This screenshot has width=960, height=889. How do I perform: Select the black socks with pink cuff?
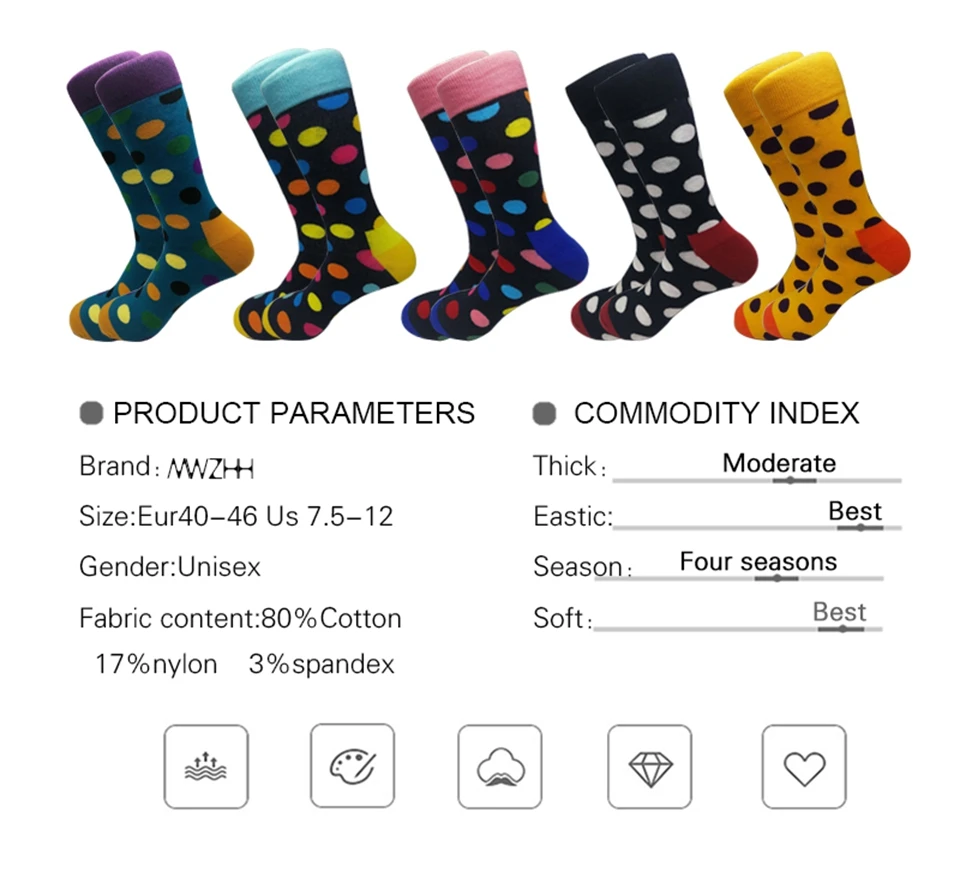click(496, 196)
